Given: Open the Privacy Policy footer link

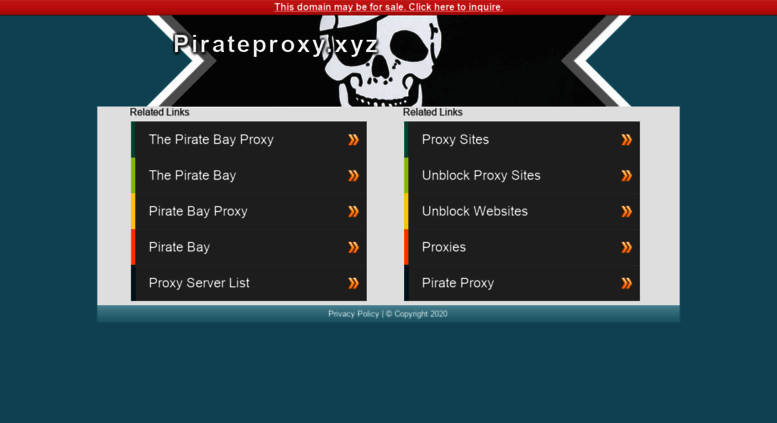Looking at the screenshot, I should (x=353, y=314).
